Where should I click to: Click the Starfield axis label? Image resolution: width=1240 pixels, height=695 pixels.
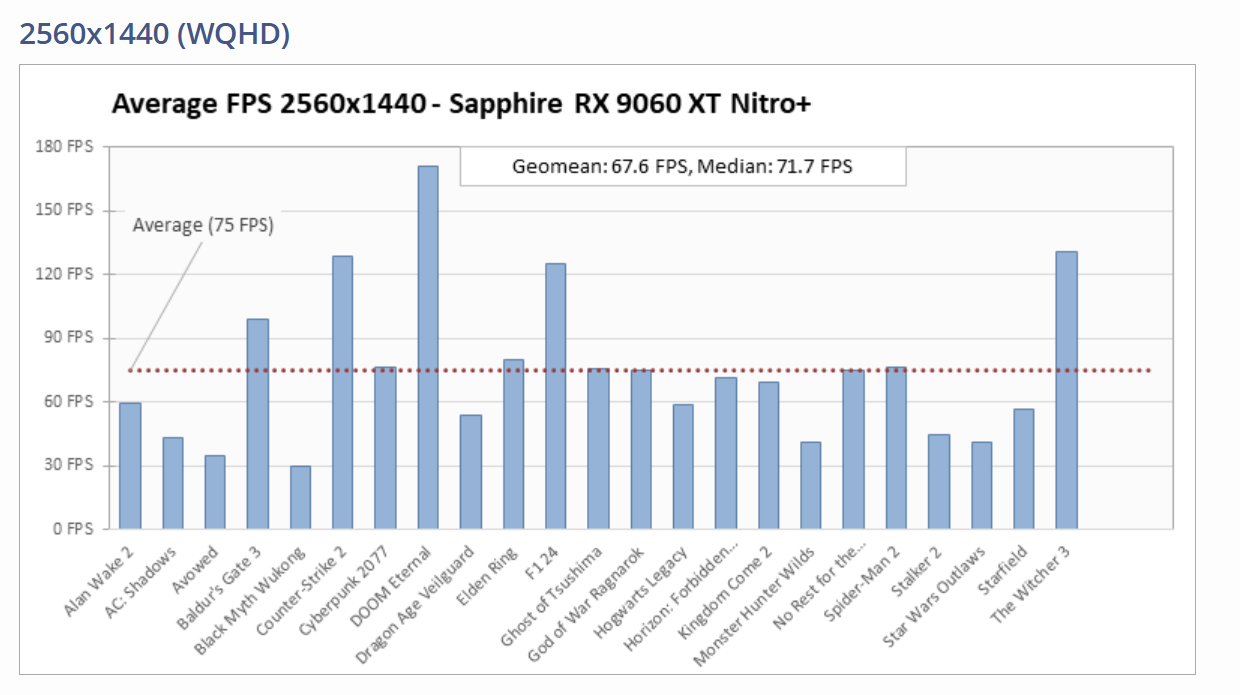[1002, 571]
